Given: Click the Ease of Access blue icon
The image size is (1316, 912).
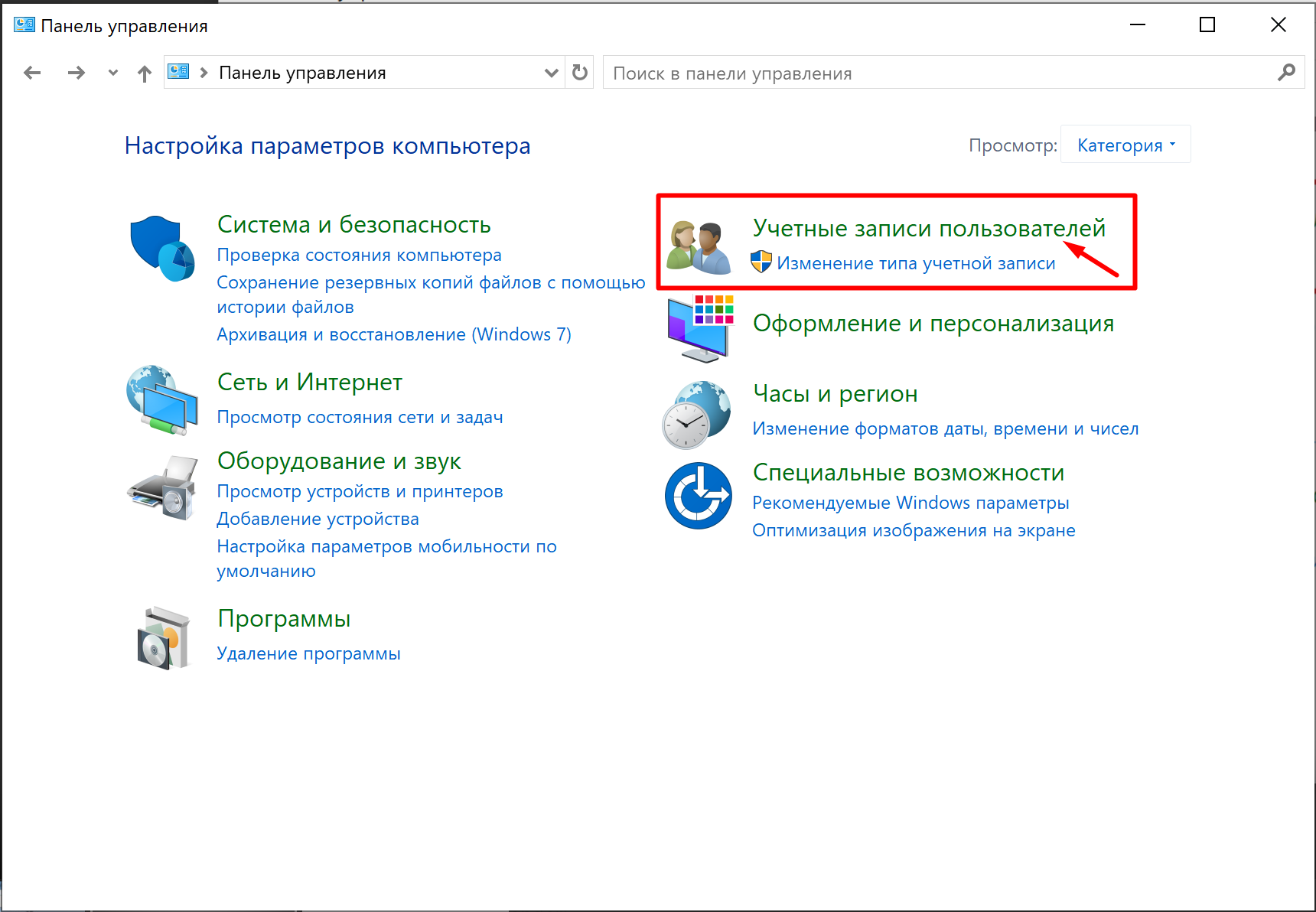Looking at the screenshot, I should point(698,495).
